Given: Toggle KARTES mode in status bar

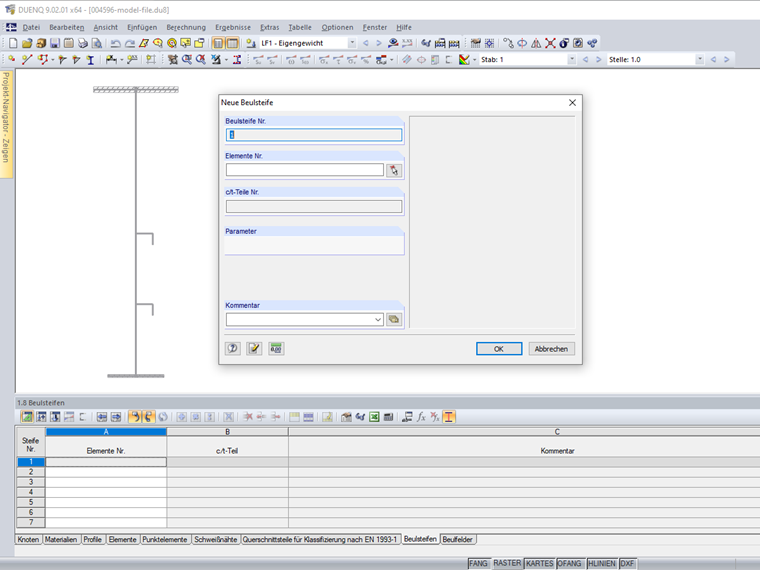Looking at the screenshot, I should 539,563.
